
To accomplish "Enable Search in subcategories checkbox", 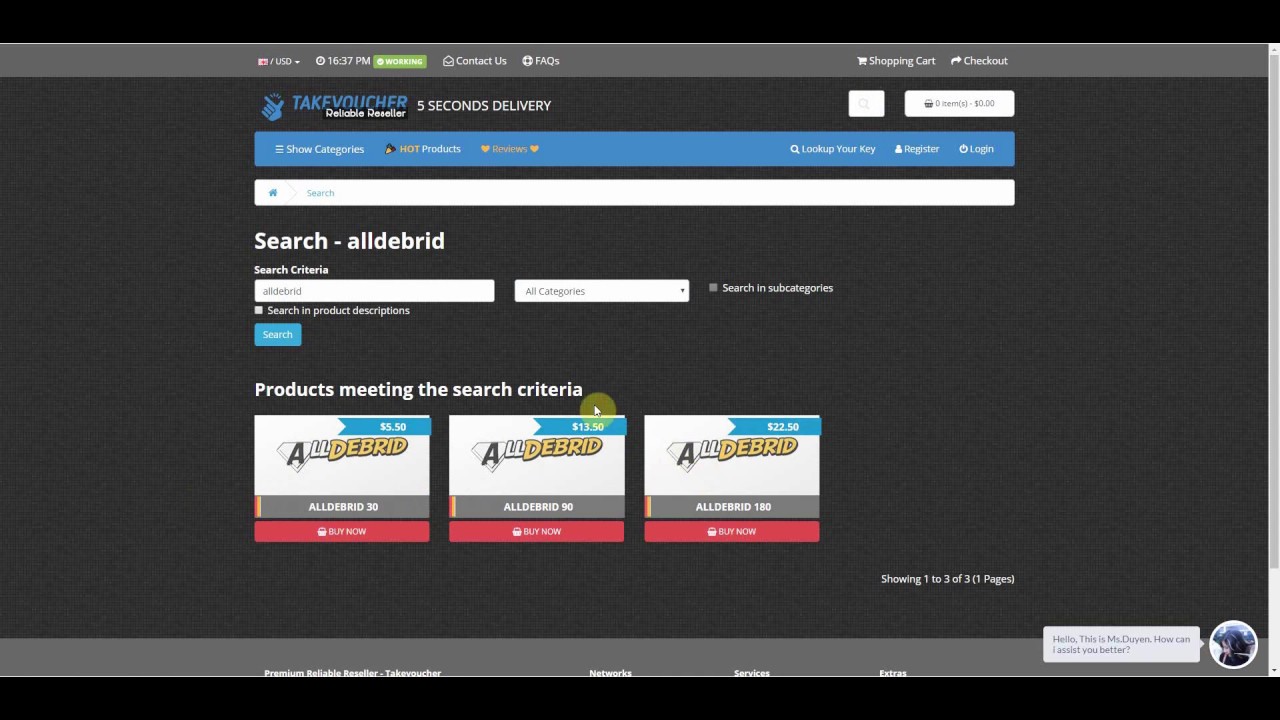I will point(713,288).
